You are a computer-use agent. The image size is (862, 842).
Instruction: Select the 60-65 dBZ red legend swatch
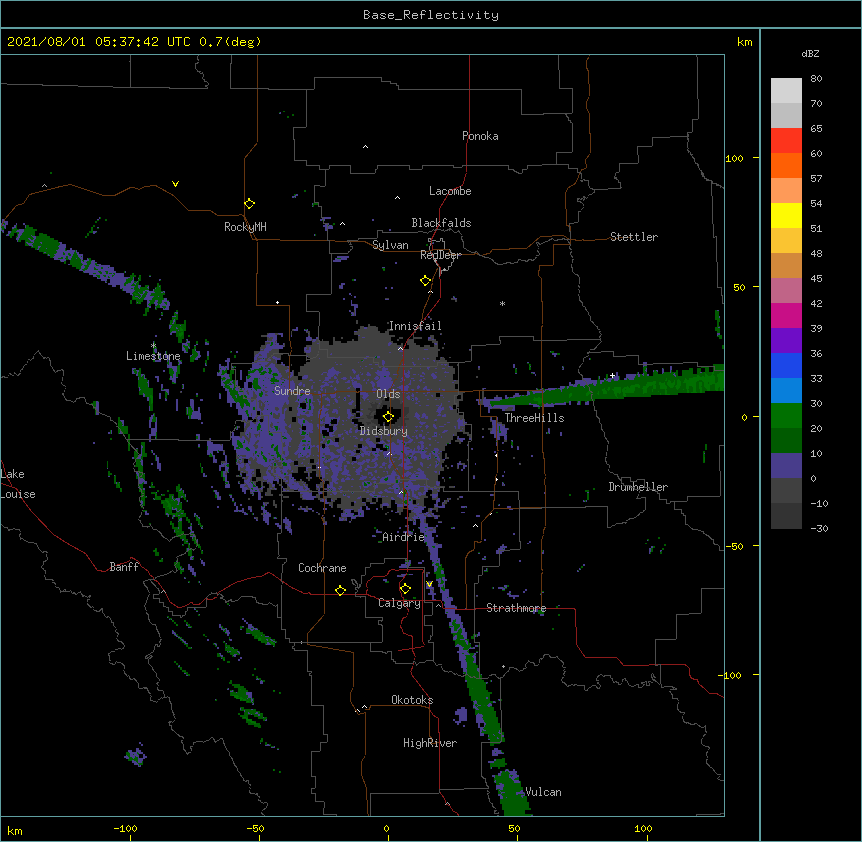coord(786,141)
